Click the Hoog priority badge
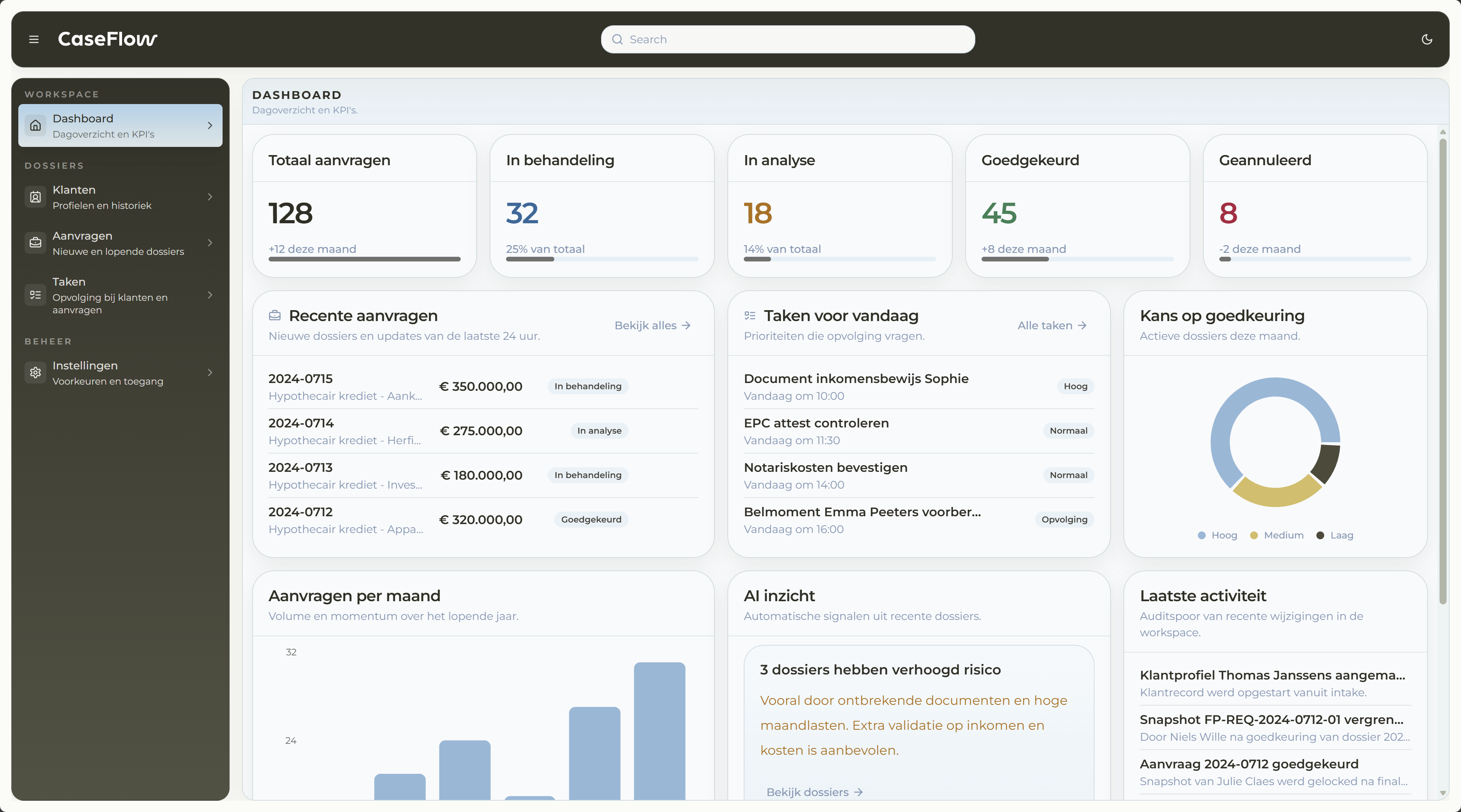 point(1075,387)
